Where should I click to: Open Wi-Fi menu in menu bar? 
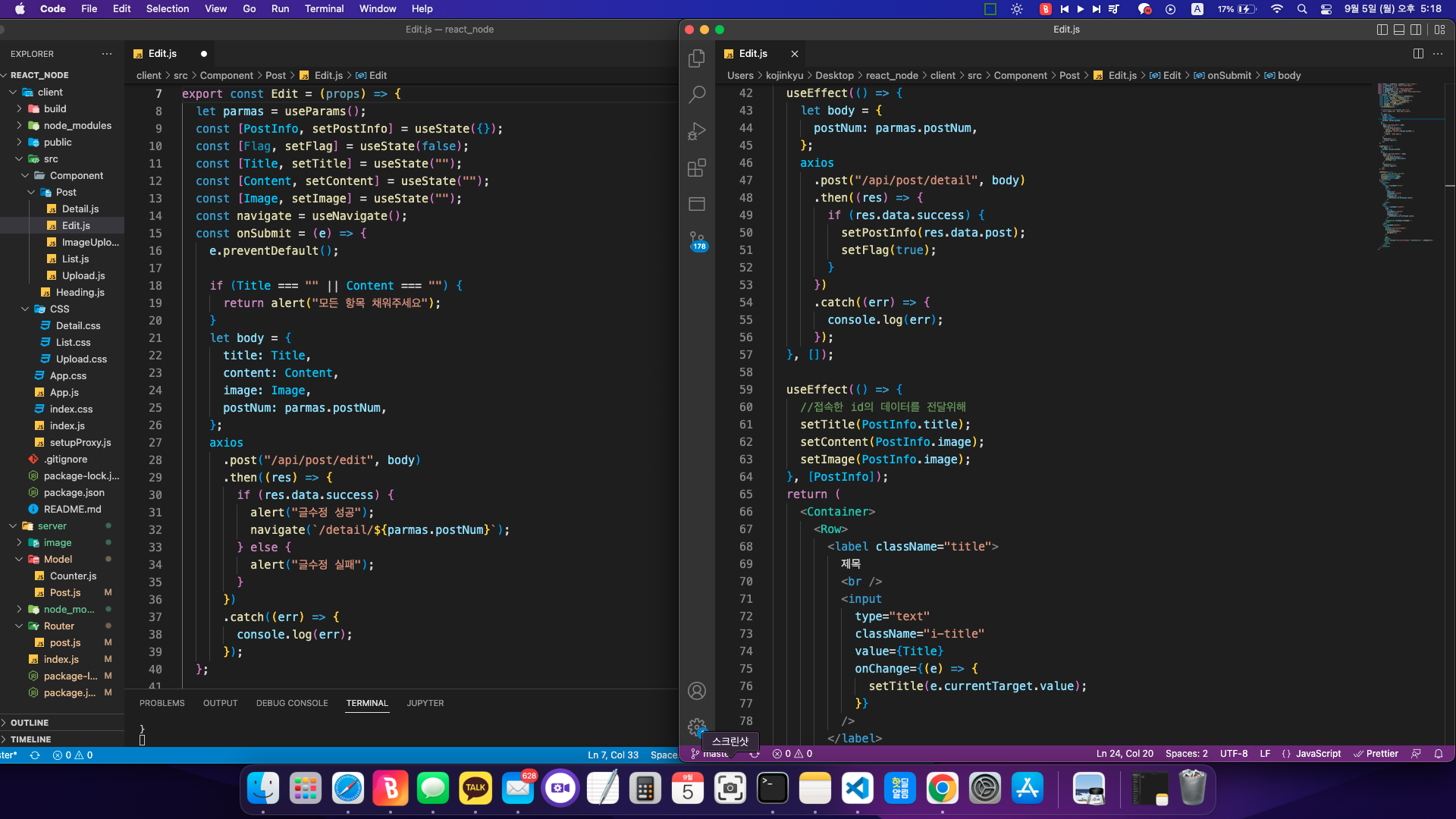1277,9
